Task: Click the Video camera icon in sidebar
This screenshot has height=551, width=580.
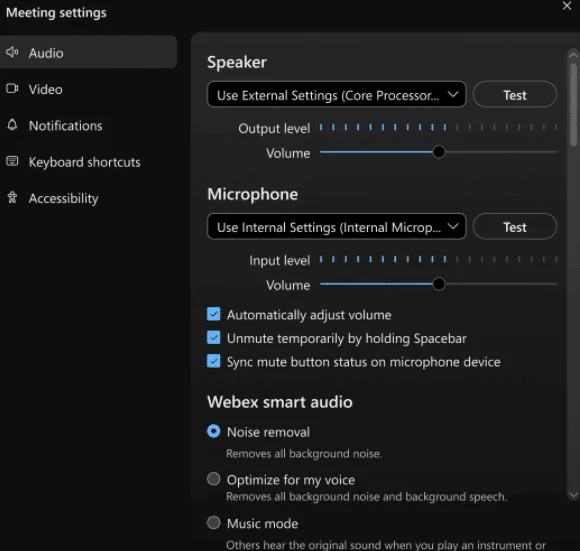Action: pyautogui.click(x=12, y=88)
